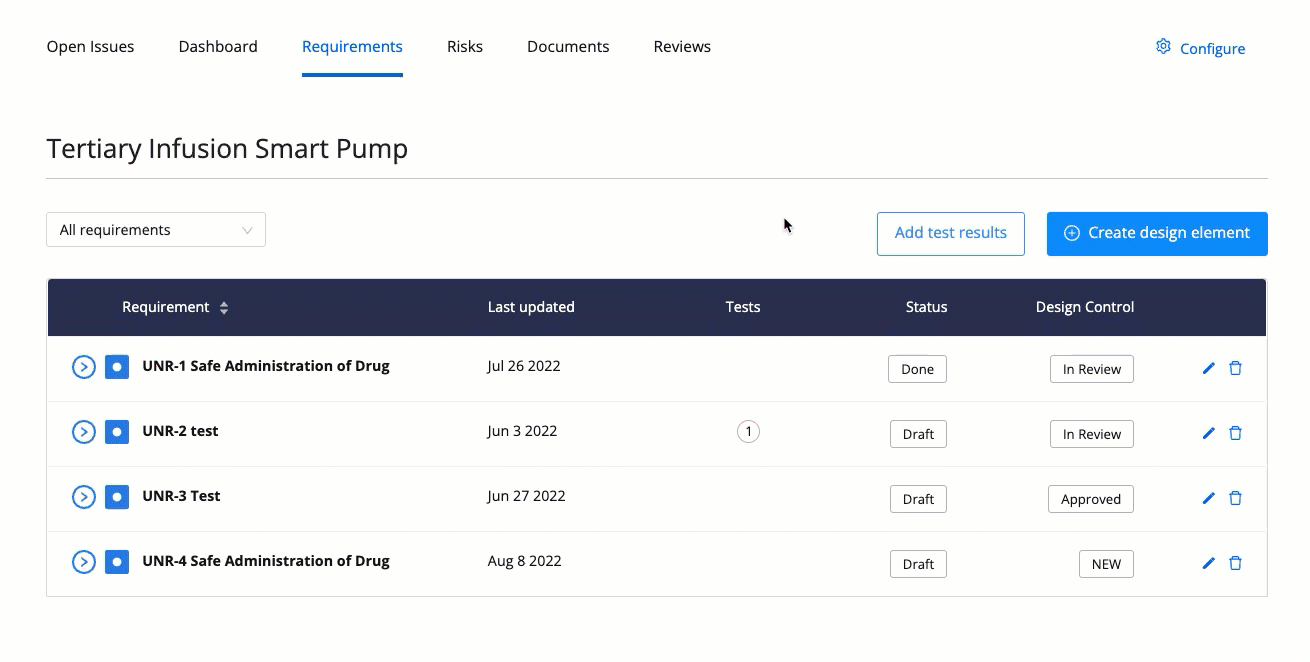
Task: Open the All requirements filter dropdown
Action: pyautogui.click(x=156, y=230)
